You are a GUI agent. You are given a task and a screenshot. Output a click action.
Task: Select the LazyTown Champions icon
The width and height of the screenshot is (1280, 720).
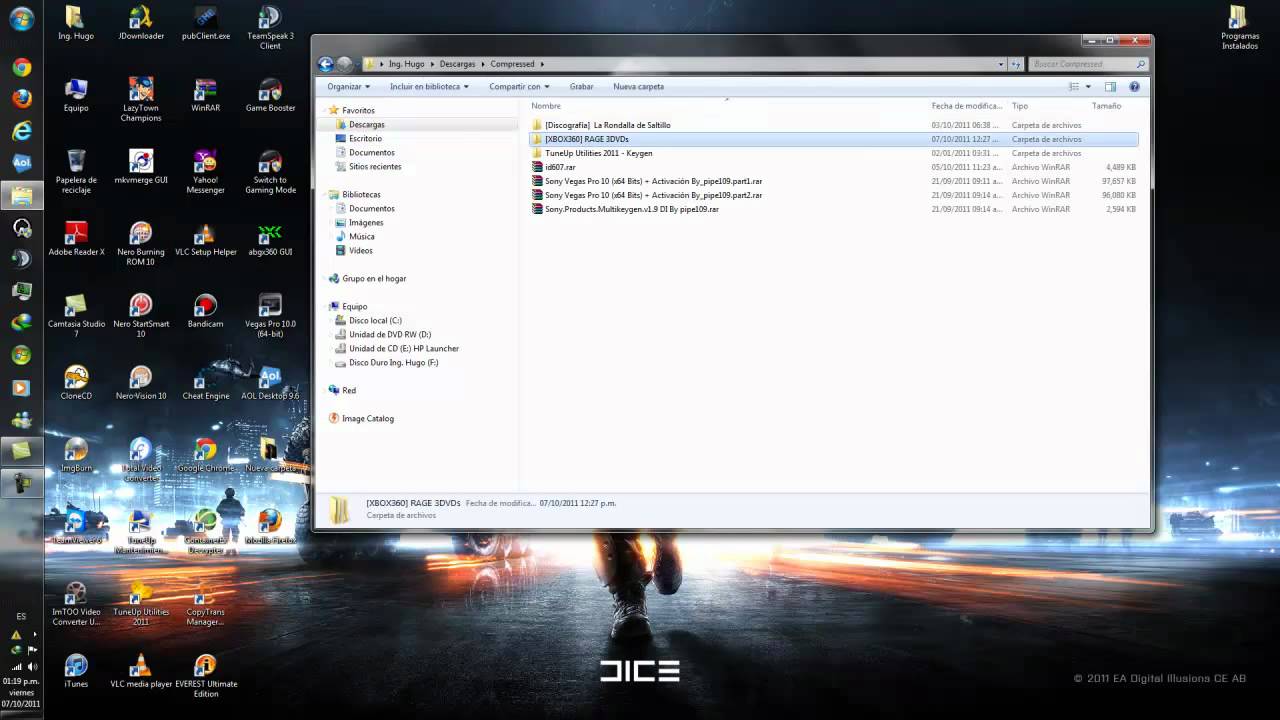coord(141,99)
